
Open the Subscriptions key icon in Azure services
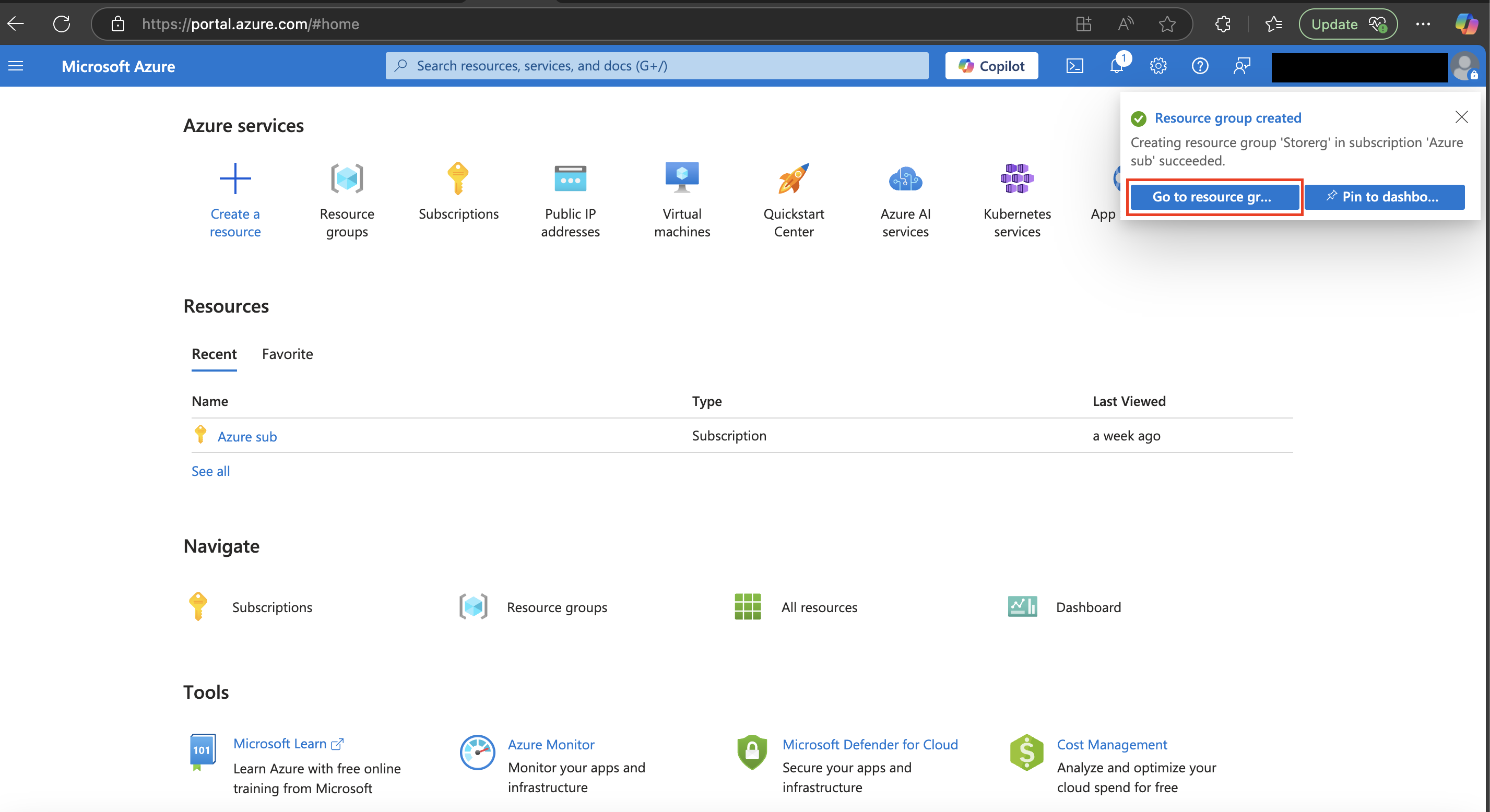tap(457, 178)
